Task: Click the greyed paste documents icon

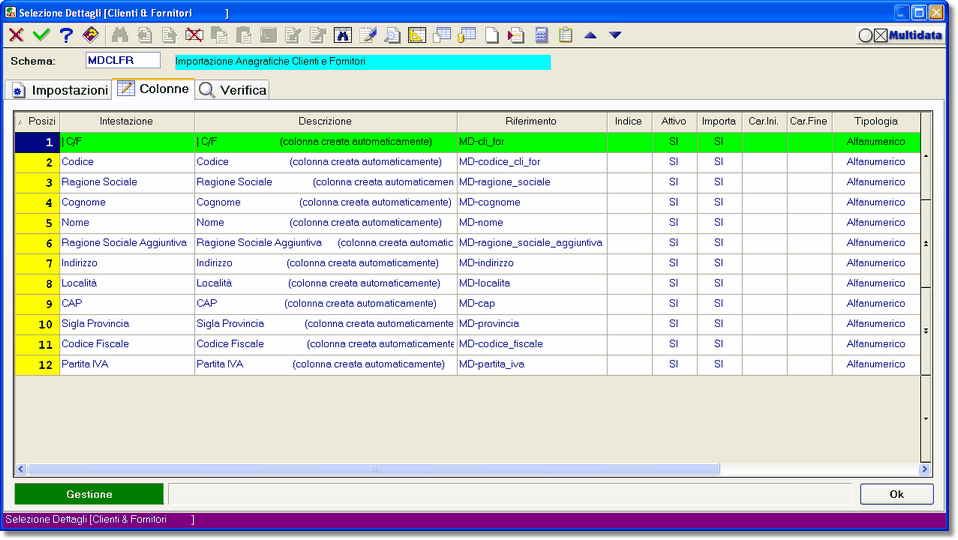Action: [x=243, y=35]
